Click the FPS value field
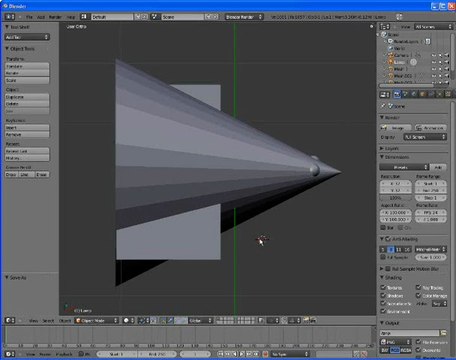The width and height of the screenshot is (456, 360). pyautogui.click(x=431, y=212)
